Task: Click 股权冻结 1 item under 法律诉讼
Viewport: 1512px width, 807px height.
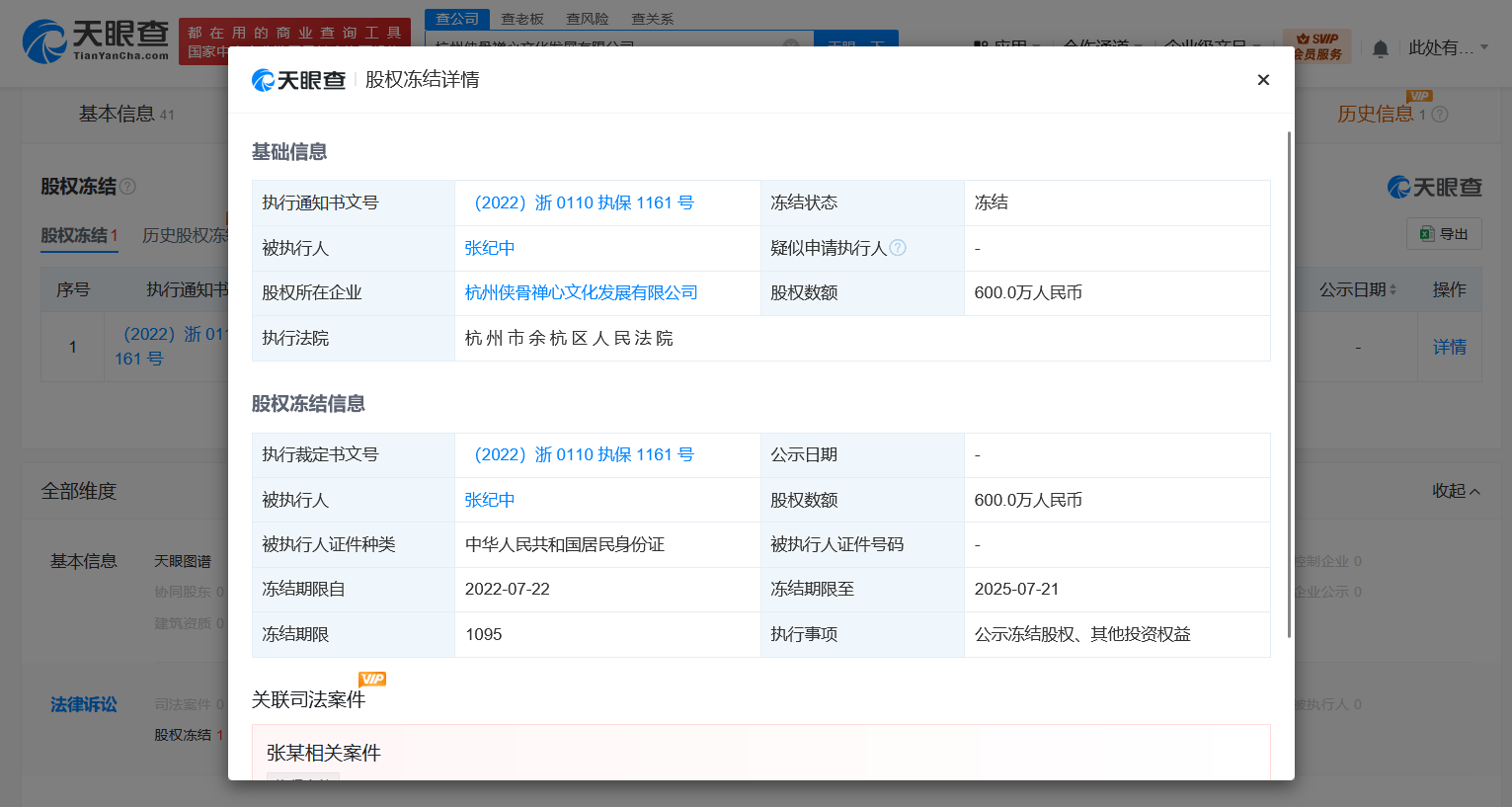Action: [189, 735]
